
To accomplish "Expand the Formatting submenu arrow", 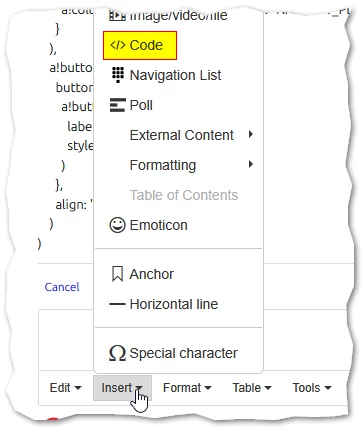I will [251, 164].
